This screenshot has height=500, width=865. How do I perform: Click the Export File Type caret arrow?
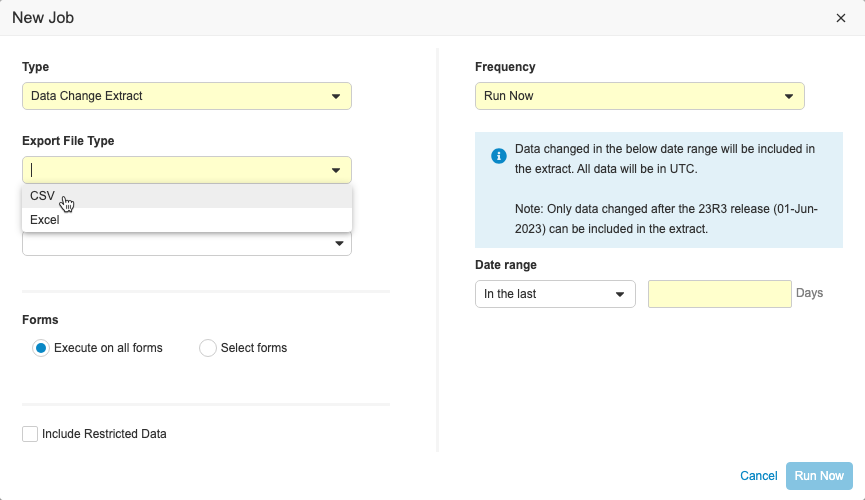pyautogui.click(x=336, y=170)
